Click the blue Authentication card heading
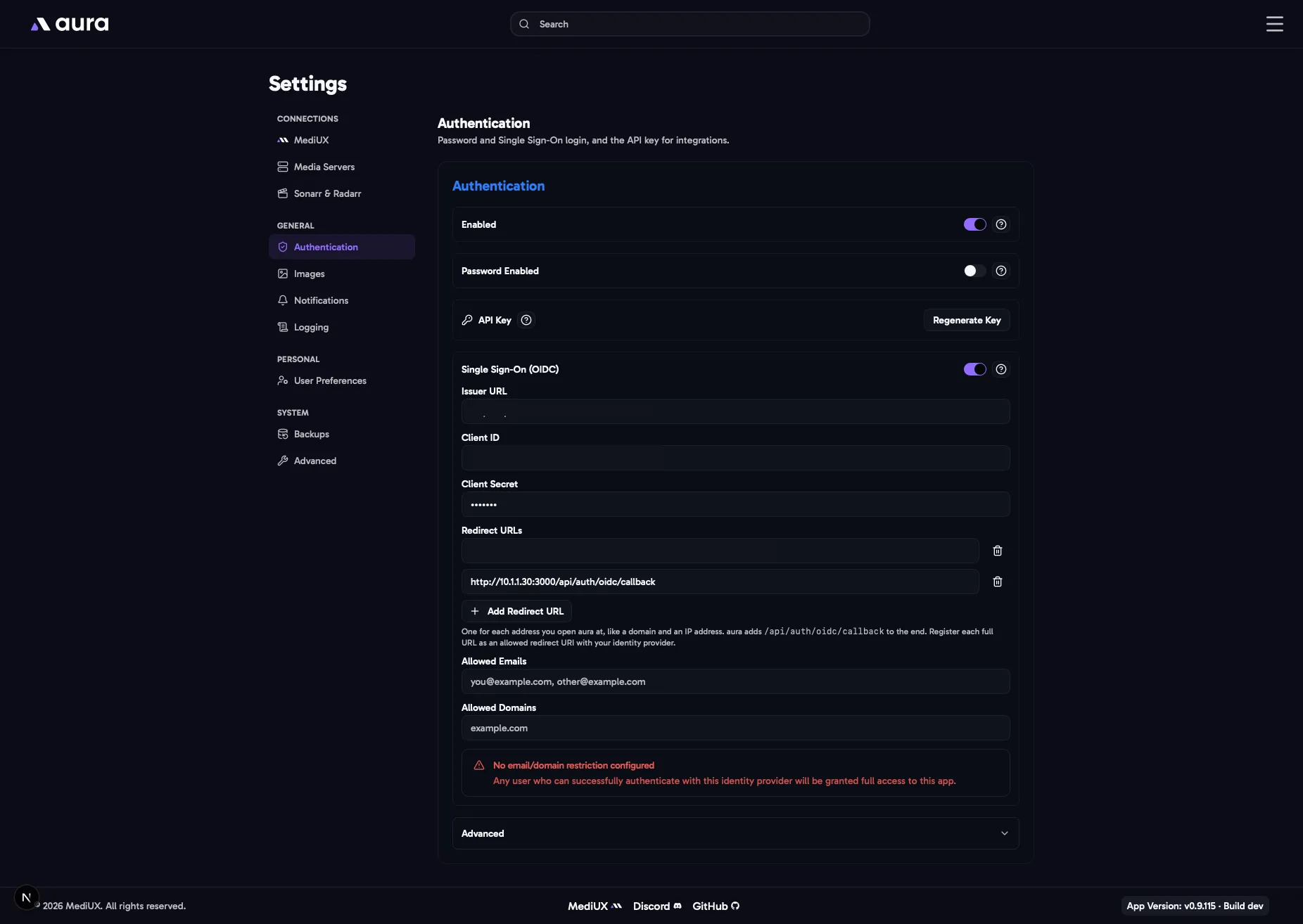Image resolution: width=1303 pixels, height=924 pixels. pyautogui.click(x=498, y=186)
